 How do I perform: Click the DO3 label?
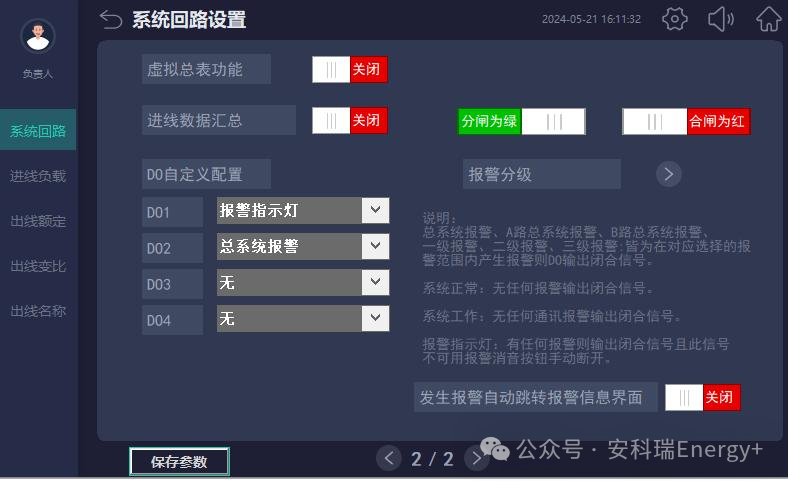tap(173, 284)
